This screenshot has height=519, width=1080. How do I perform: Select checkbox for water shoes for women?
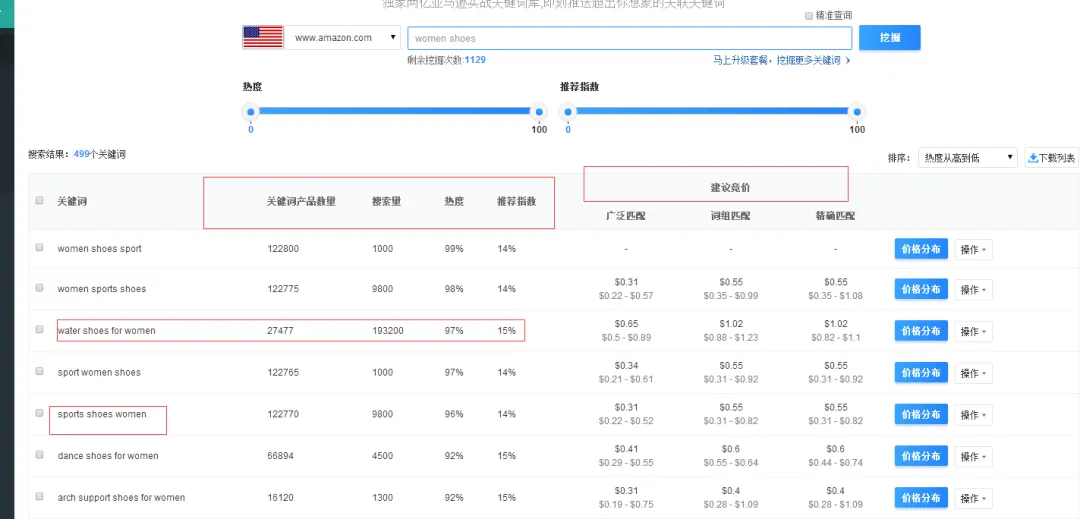click(x=39, y=329)
